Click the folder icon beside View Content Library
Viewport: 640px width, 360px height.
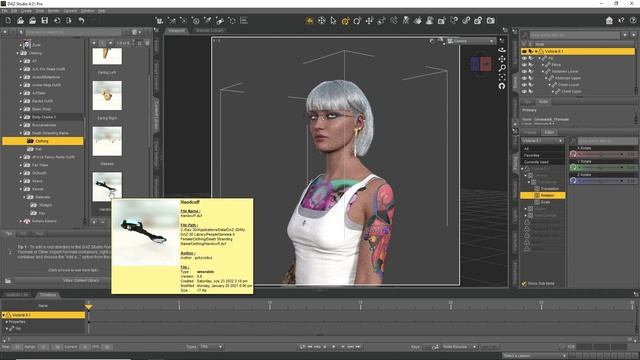click(8, 280)
